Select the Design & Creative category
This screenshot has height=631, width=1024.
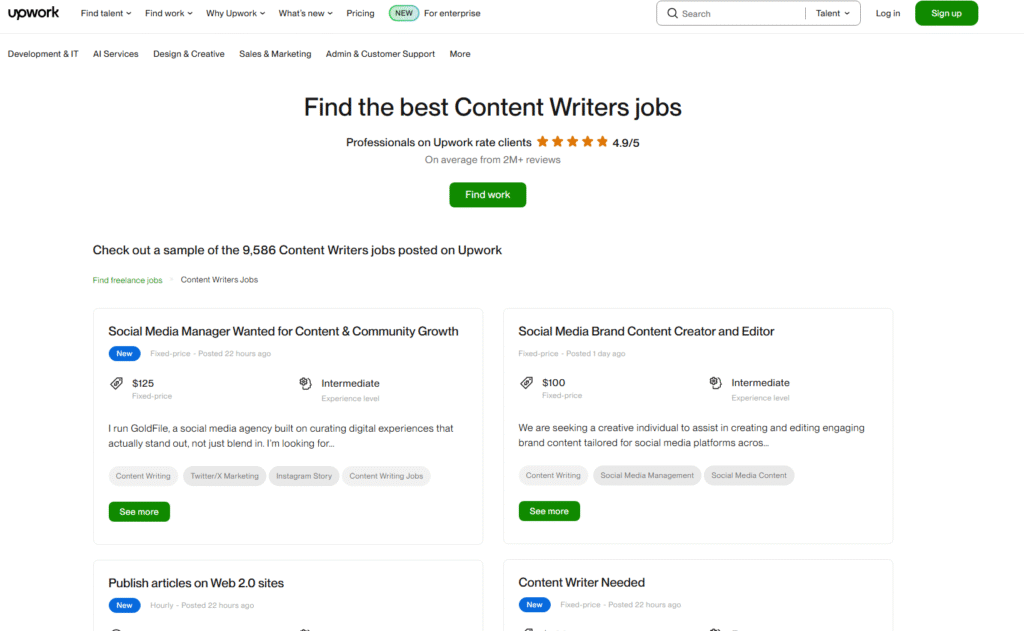click(189, 54)
